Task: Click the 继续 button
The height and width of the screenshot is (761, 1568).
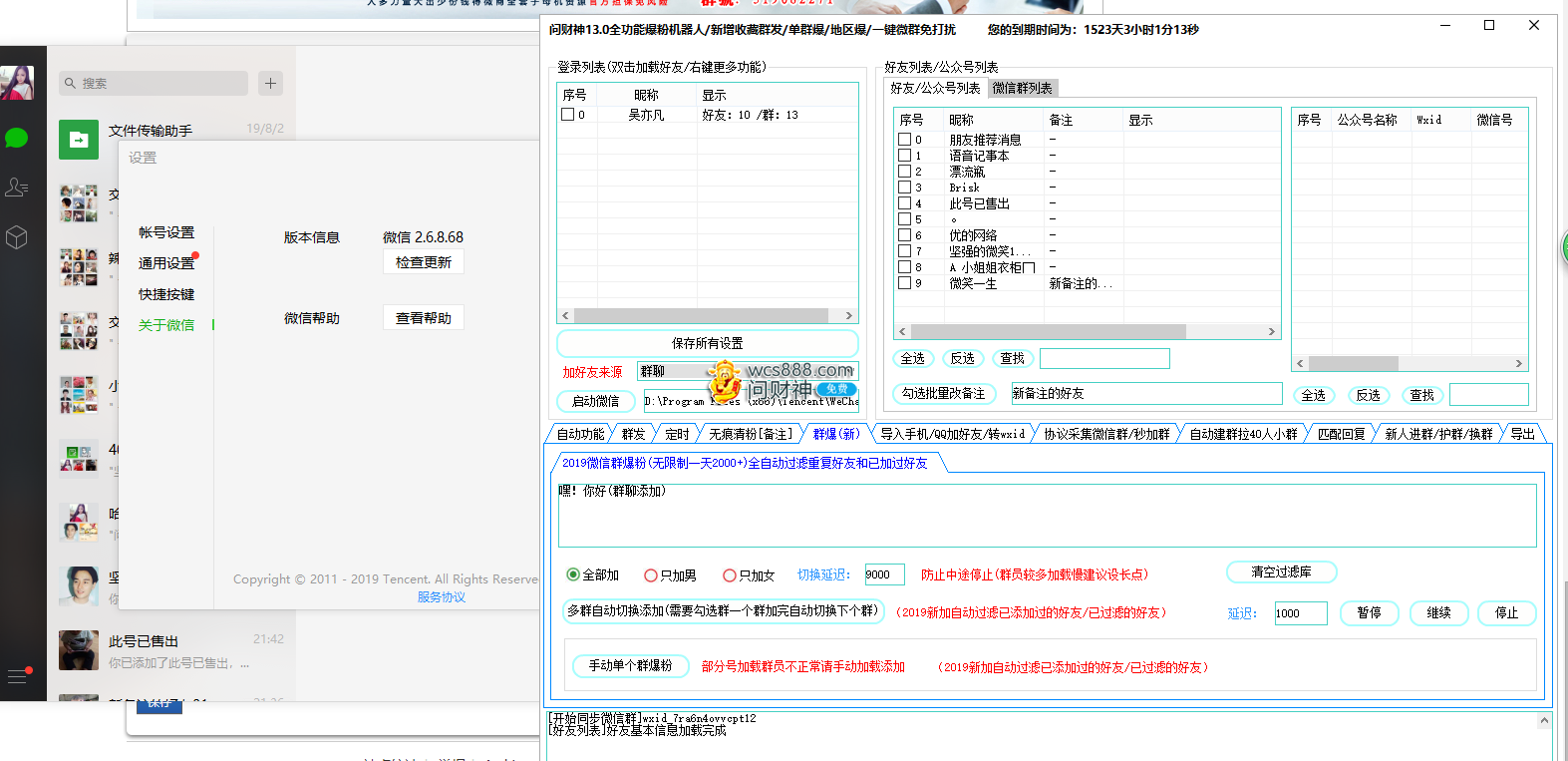Action: click(1438, 613)
